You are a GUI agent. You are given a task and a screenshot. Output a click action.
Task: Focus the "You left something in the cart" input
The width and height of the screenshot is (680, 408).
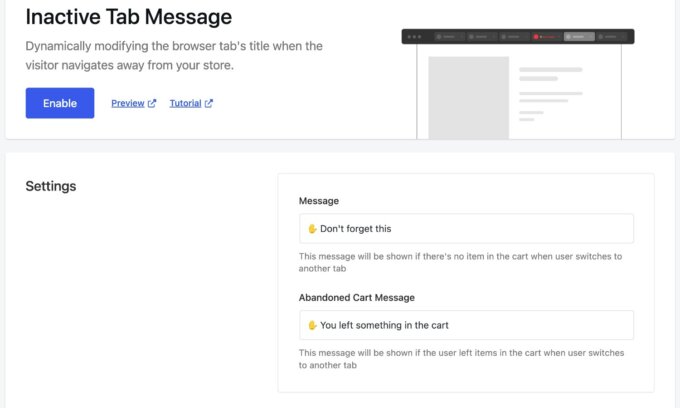tap(466, 325)
